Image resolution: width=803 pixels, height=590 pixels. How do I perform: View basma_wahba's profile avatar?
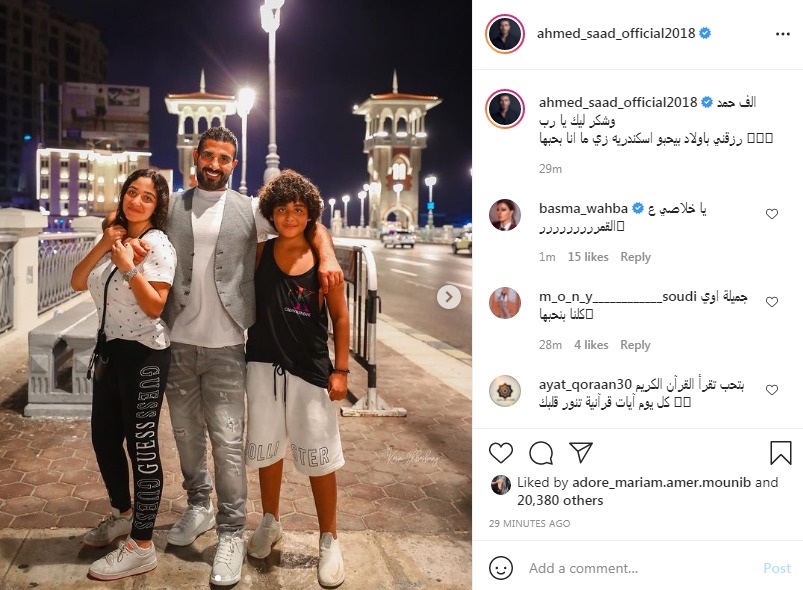[505, 215]
